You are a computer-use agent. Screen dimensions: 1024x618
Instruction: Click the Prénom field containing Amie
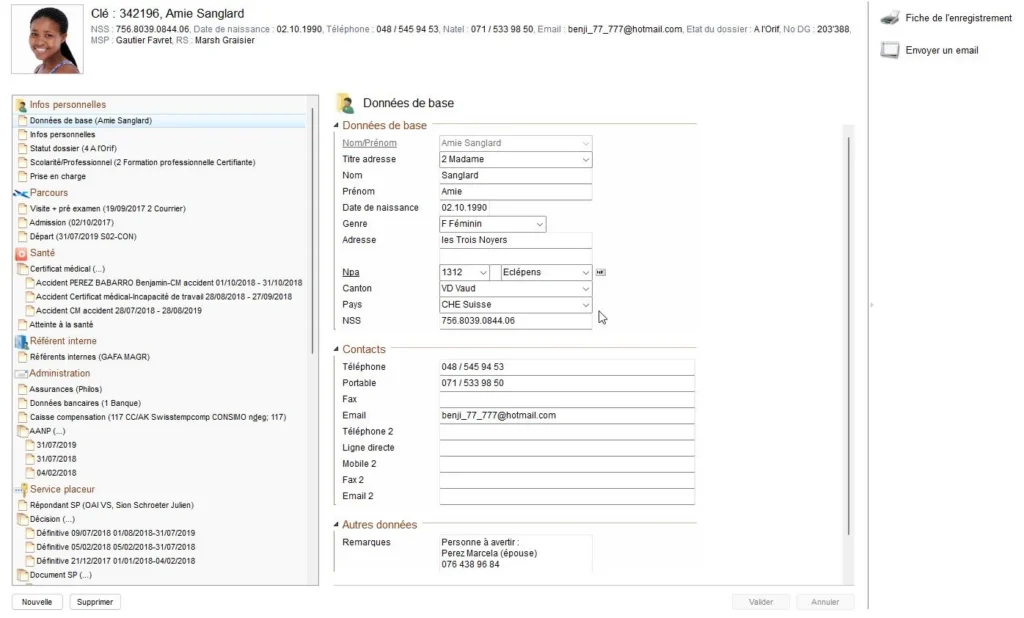[x=515, y=192]
